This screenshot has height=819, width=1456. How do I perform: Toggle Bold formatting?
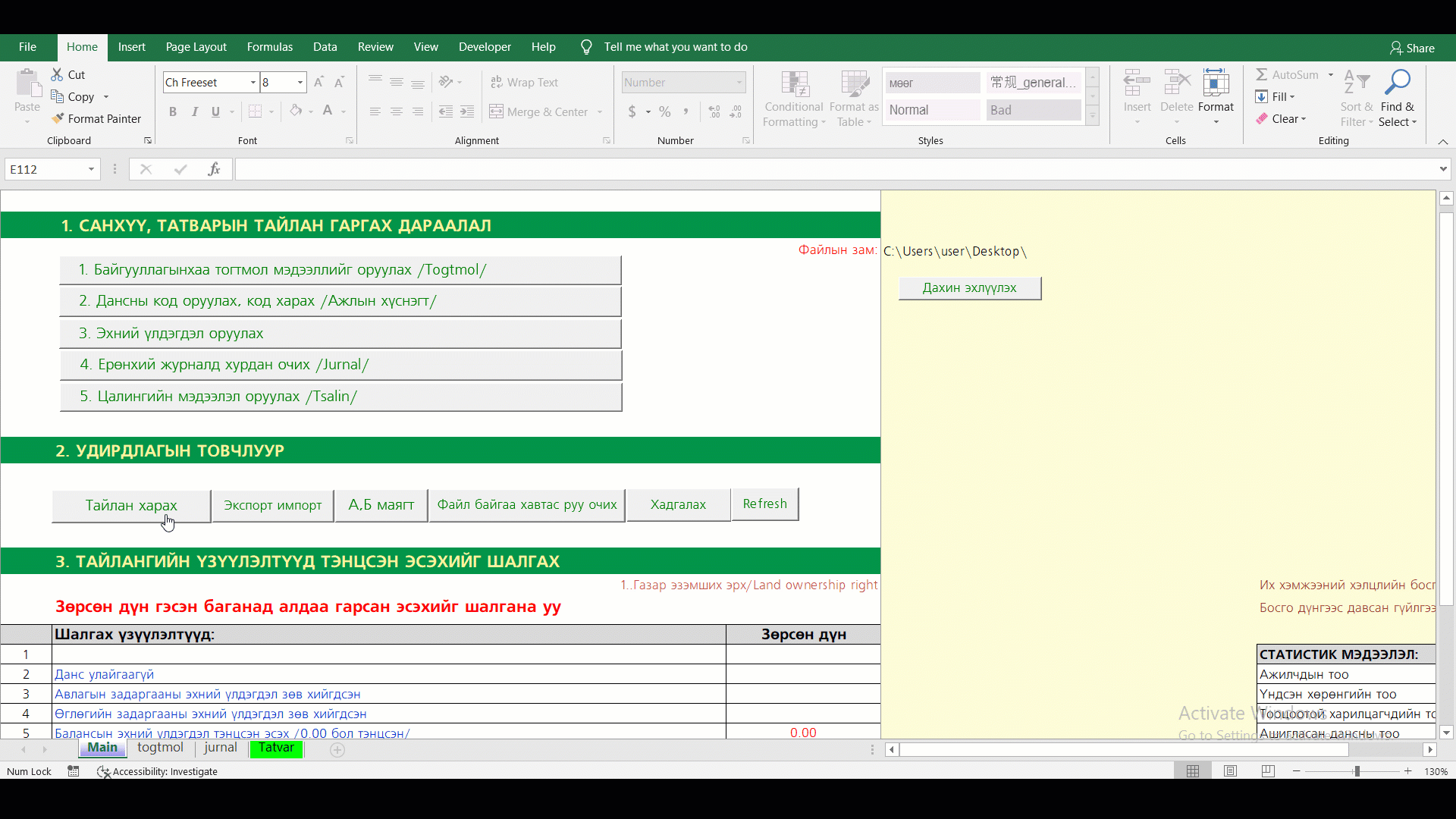click(x=173, y=111)
